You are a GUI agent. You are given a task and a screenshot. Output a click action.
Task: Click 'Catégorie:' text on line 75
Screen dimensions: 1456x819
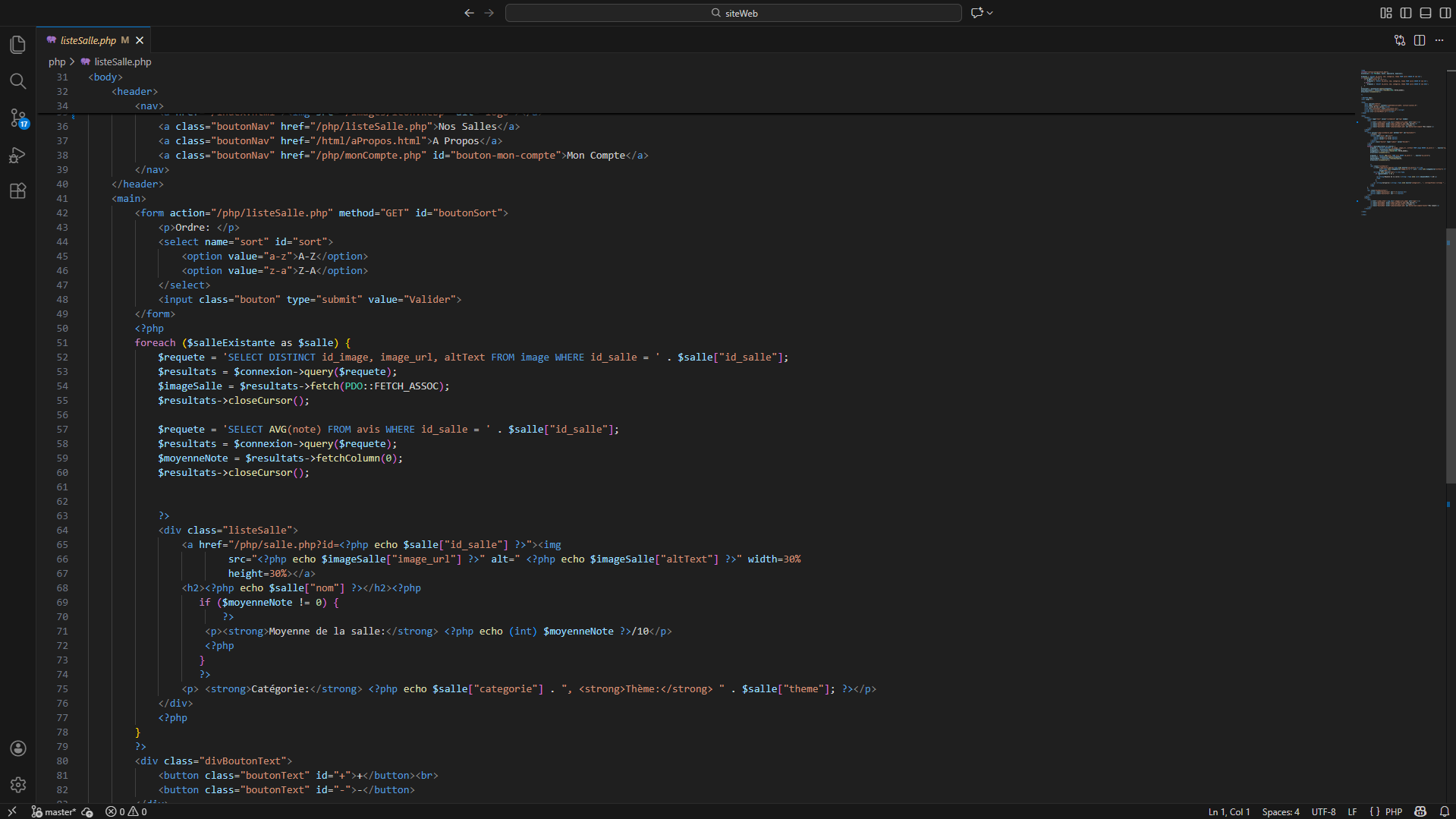coord(281,689)
